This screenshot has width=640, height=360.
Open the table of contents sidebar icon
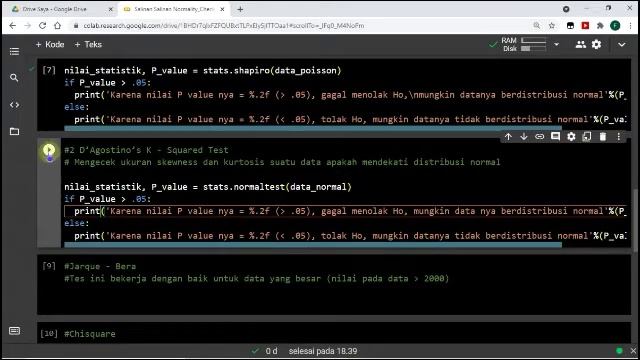[x=14, y=51]
